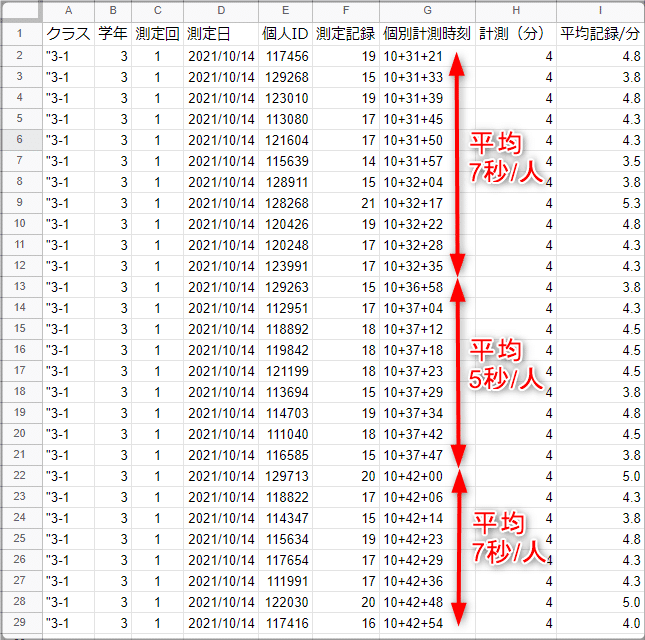Select time cell 10+31+33
Screen dimensions: 645x640
click(x=427, y=77)
